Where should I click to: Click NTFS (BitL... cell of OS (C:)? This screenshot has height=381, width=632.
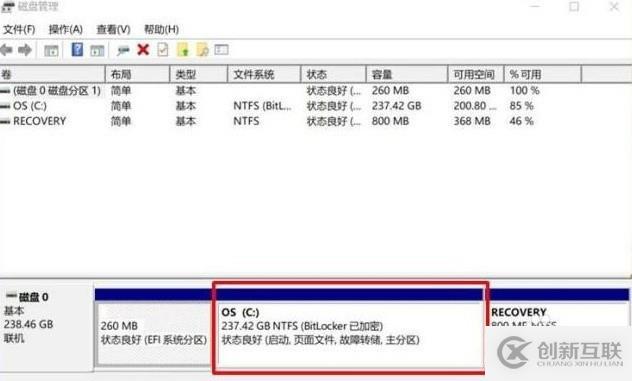(x=262, y=106)
